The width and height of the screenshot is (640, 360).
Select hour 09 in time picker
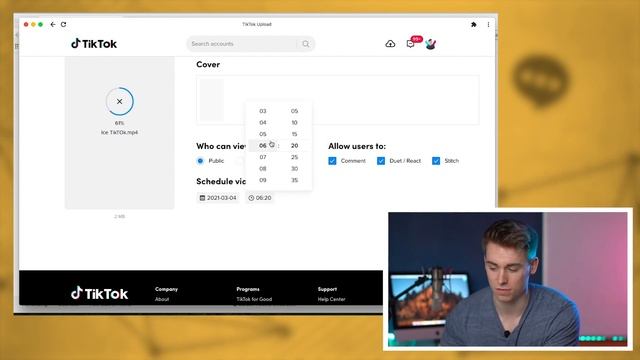[x=263, y=180]
